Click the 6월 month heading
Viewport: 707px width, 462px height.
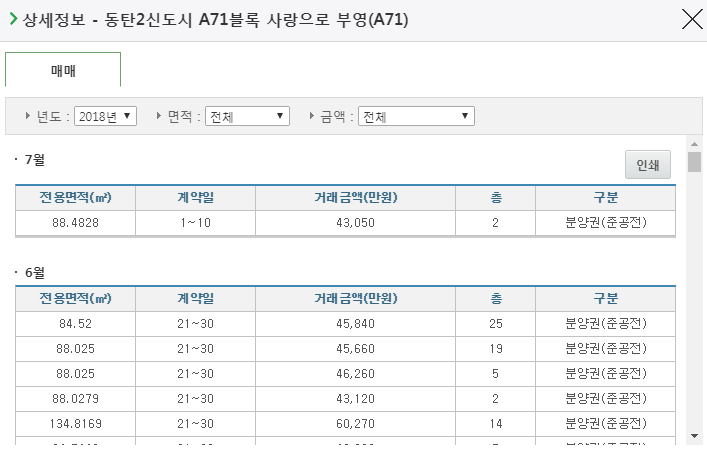pyautogui.click(x=34, y=272)
